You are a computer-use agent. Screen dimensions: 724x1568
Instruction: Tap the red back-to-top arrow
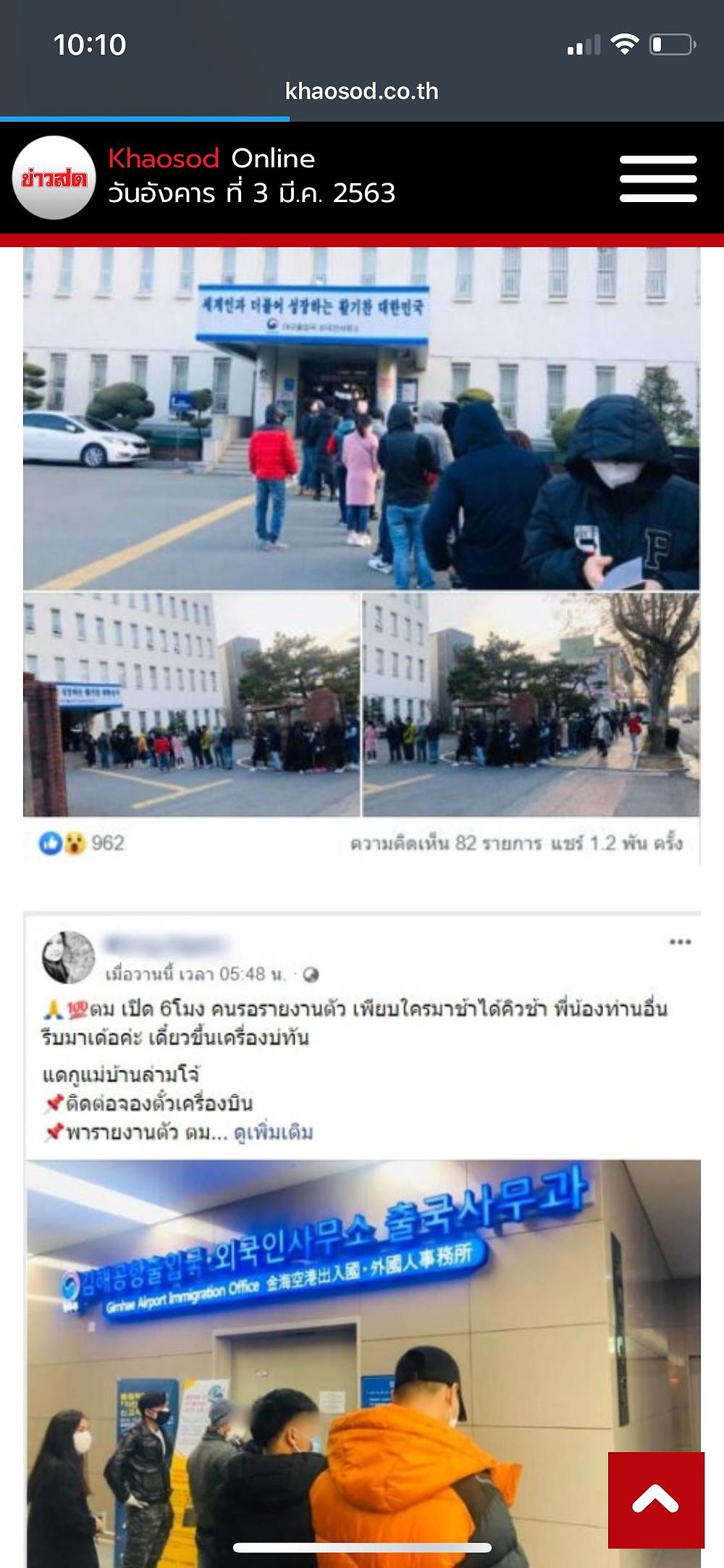click(656, 1499)
